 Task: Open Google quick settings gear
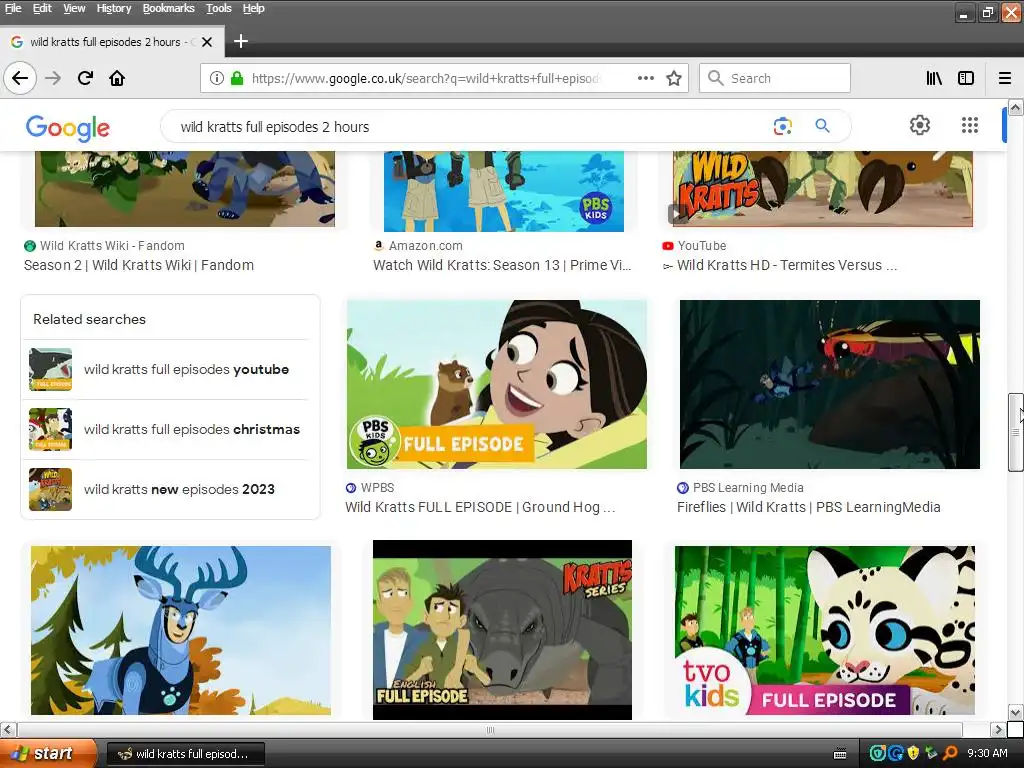920,125
